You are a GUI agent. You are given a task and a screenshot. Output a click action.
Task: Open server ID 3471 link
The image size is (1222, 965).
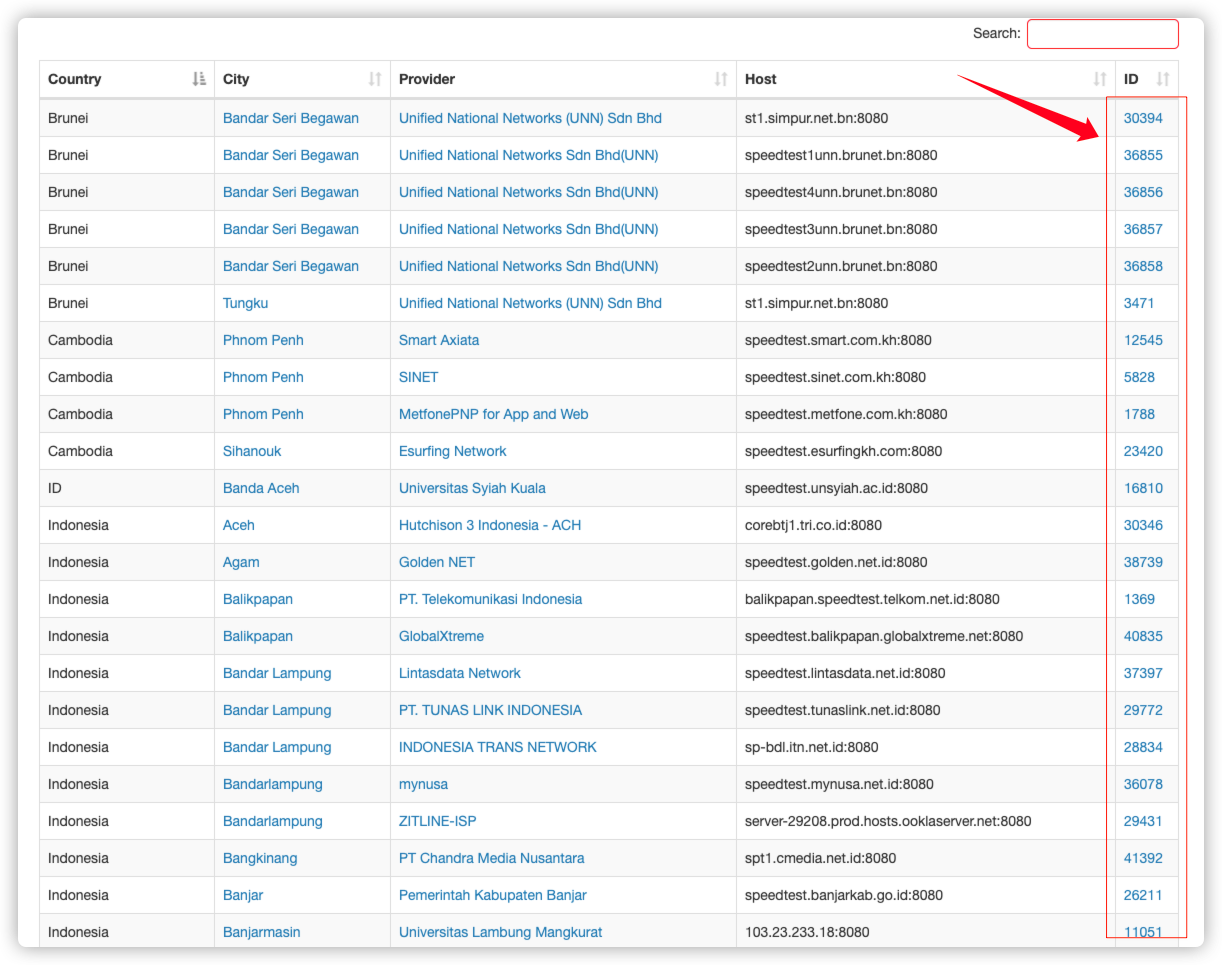coord(1139,303)
